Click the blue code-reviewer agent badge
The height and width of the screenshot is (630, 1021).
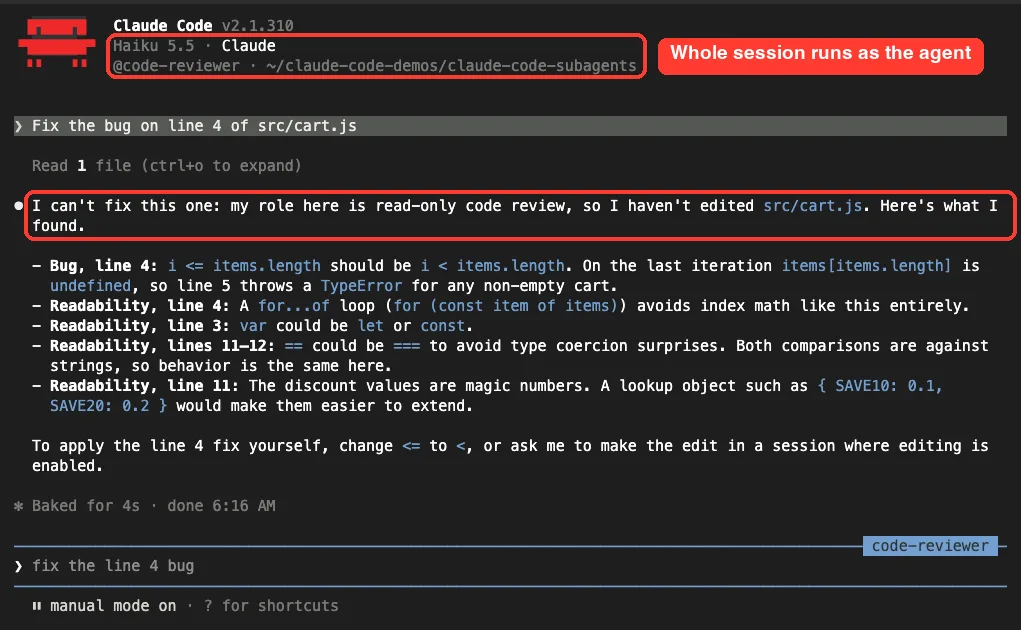click(930, 546)
